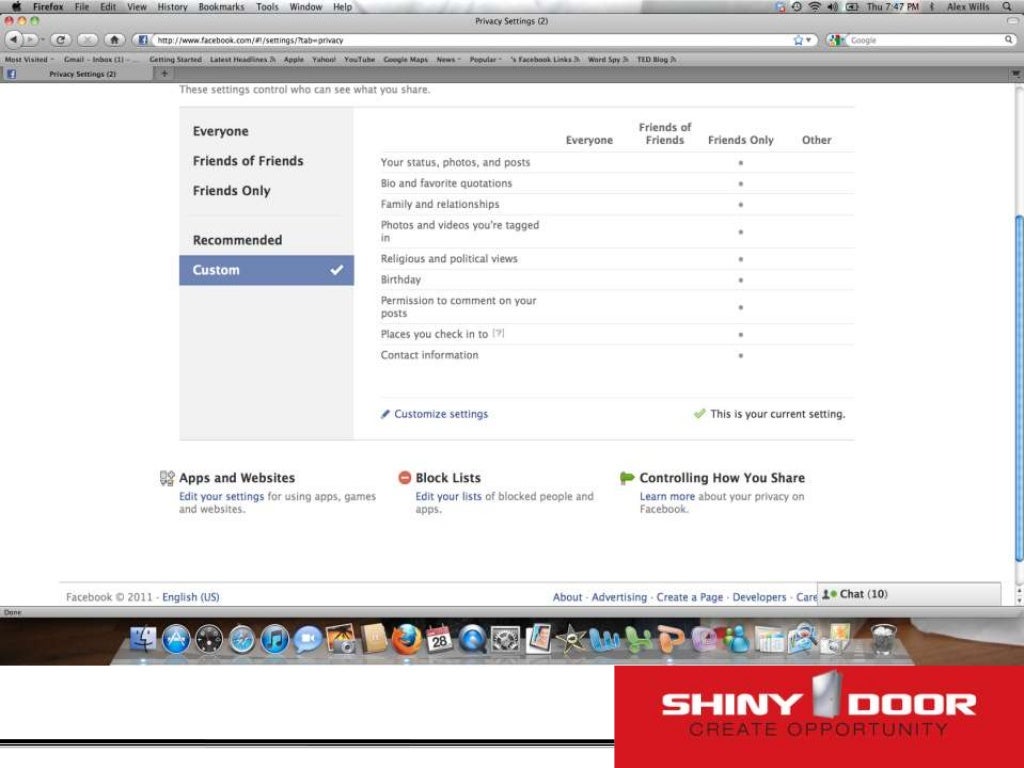1024x768 pixels.
Task: Click the volume icon in menu bar
Action: tap(833, 7)
